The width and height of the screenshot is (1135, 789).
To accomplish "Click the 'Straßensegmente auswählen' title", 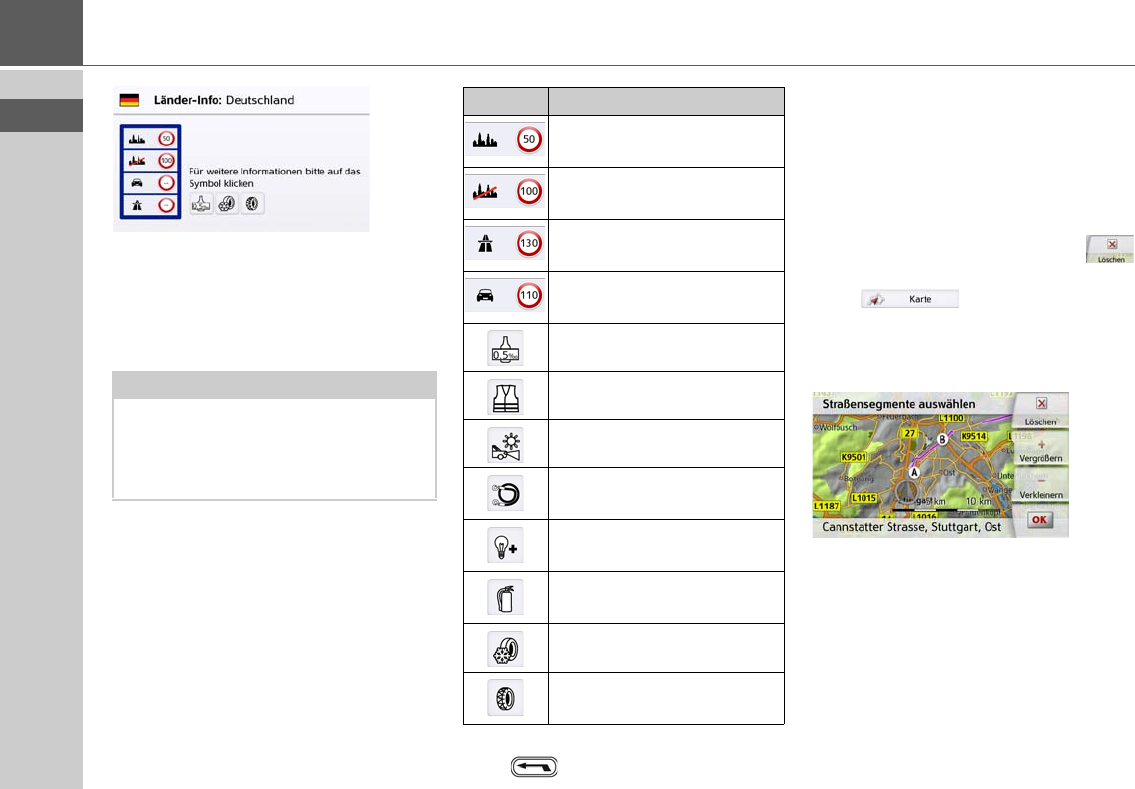I will pos(898,404).
